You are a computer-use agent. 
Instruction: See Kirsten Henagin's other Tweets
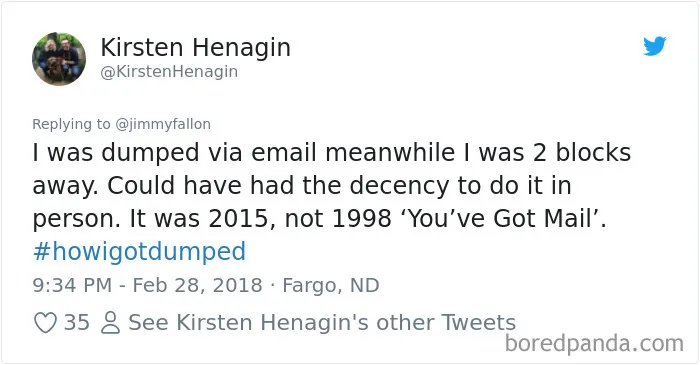[322, 323]
